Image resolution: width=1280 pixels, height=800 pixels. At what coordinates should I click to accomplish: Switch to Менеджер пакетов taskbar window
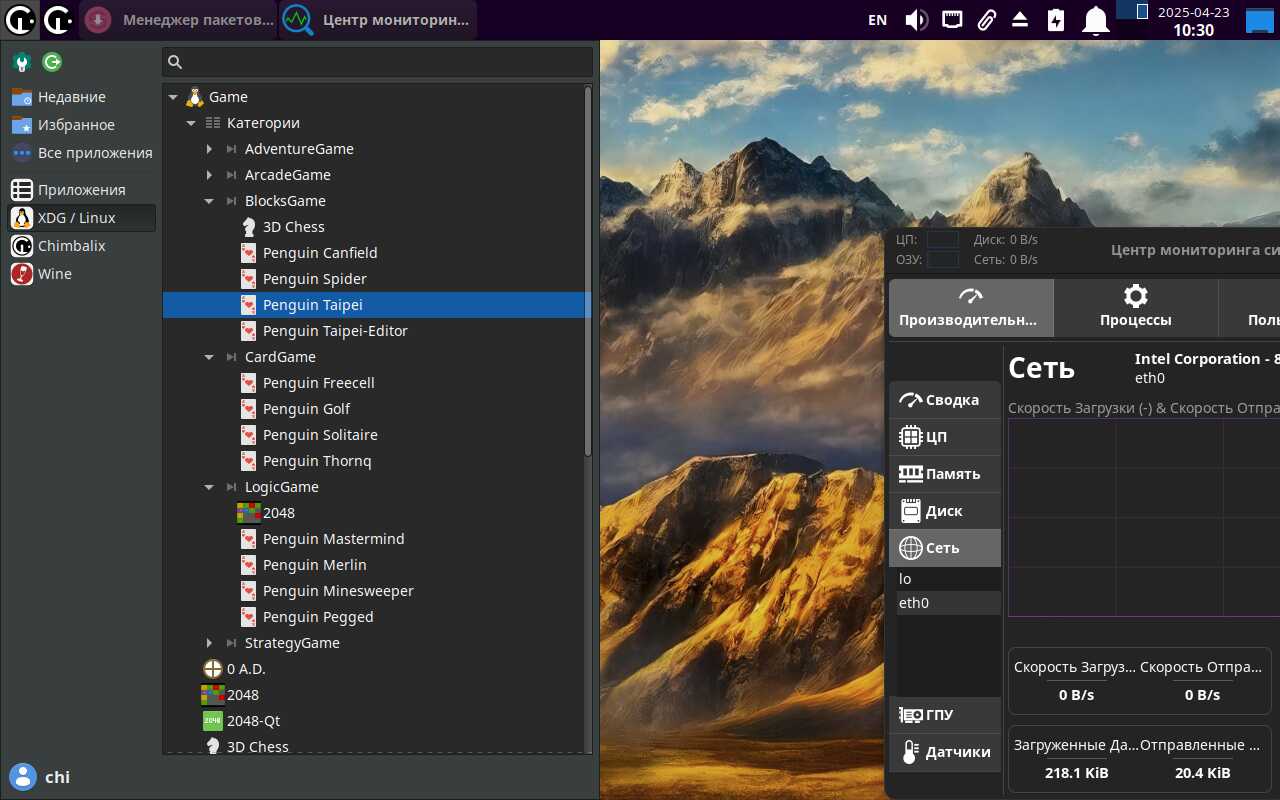tap(178, 20)
